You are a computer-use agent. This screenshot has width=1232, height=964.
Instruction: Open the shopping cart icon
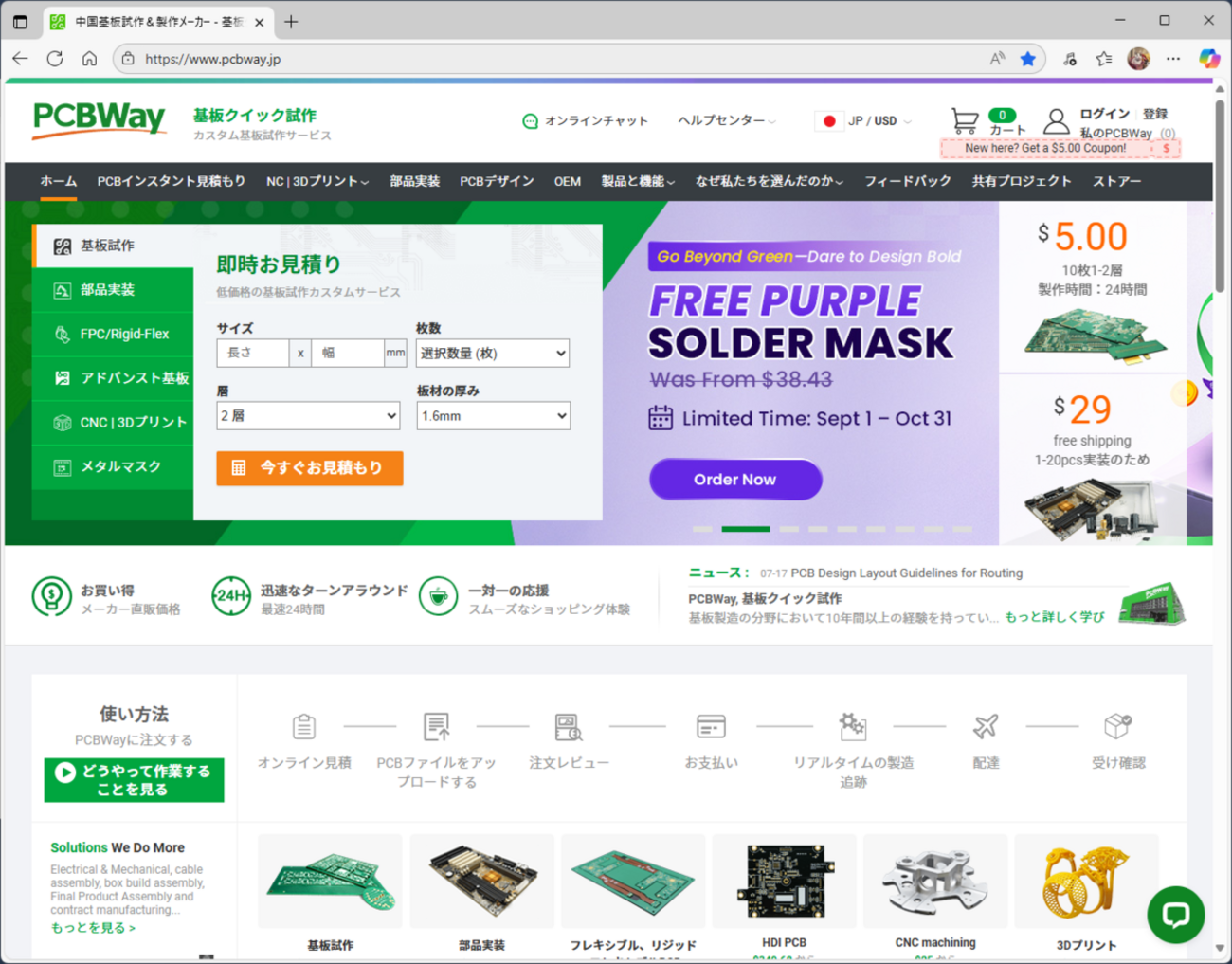pos(965,120)
